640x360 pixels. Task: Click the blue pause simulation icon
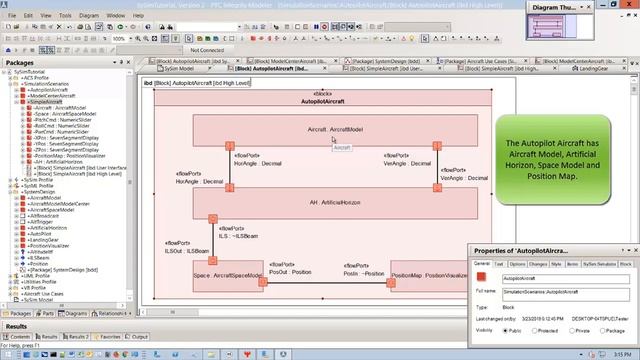[316, 27]
